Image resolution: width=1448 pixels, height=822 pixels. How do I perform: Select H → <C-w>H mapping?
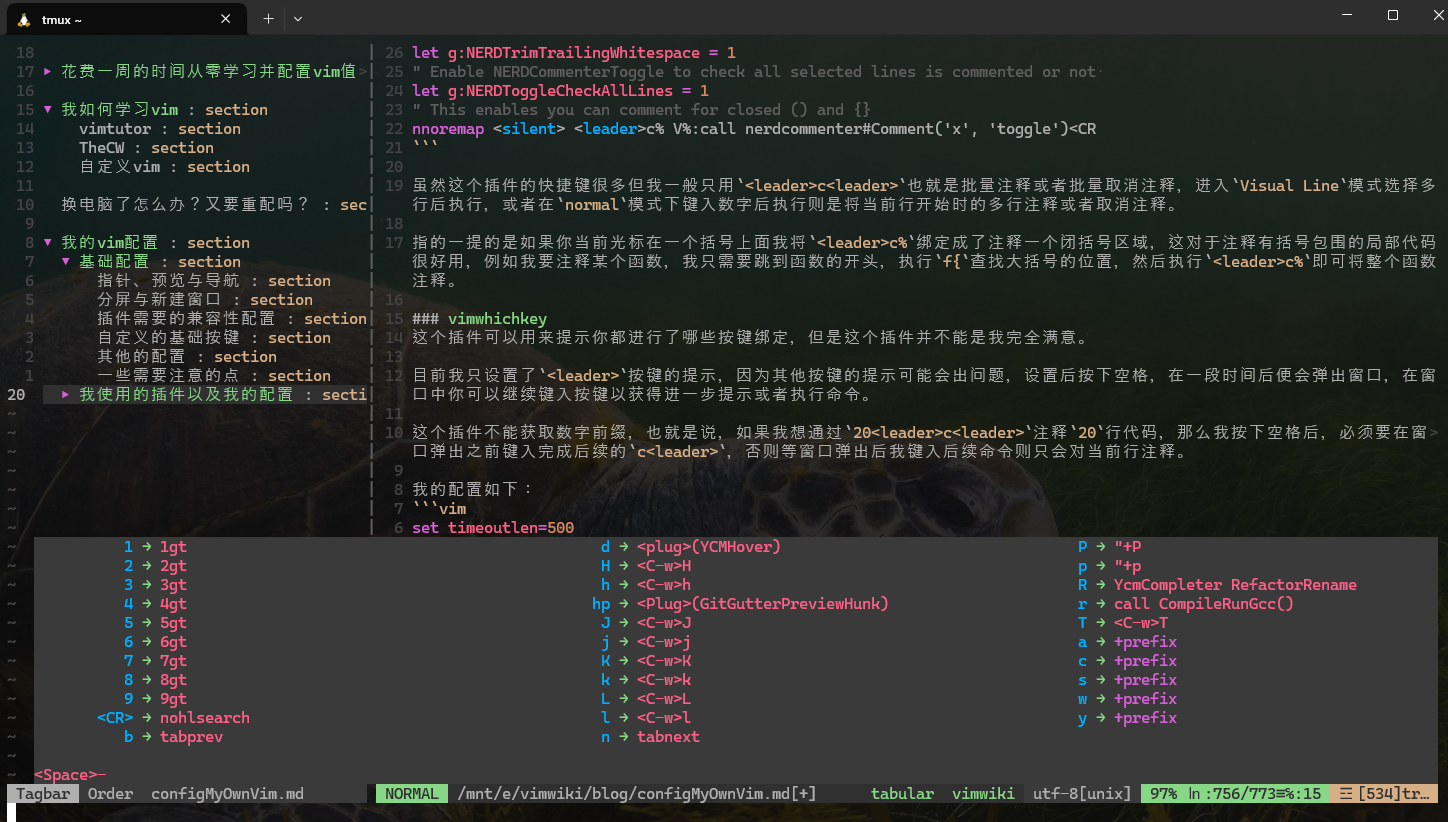tap(645, 566)
